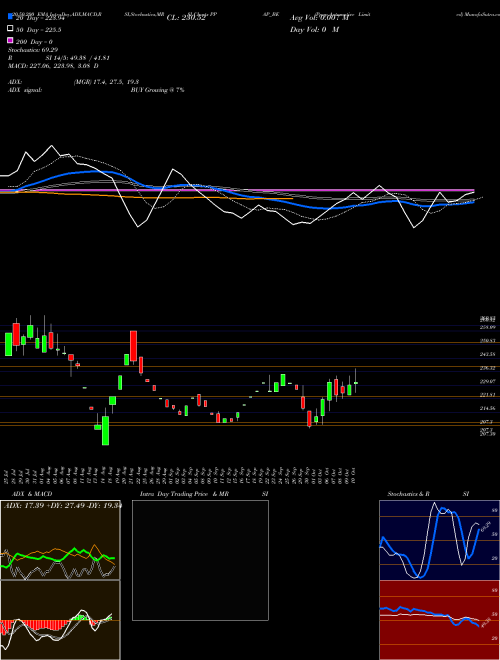
Task: Click the 'BUY Growing @ 7%' signal text
Action: 157,90
